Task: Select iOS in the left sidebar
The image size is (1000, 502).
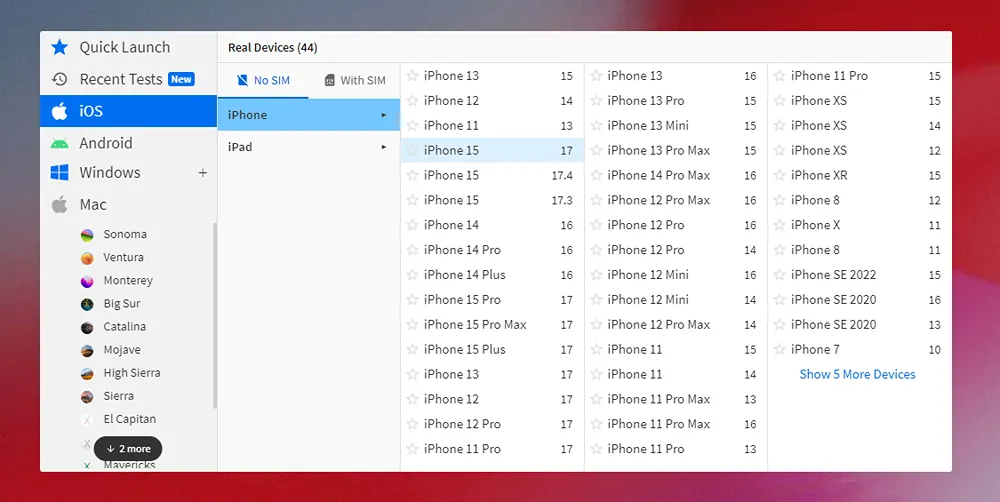Action: tap(128, 111)
